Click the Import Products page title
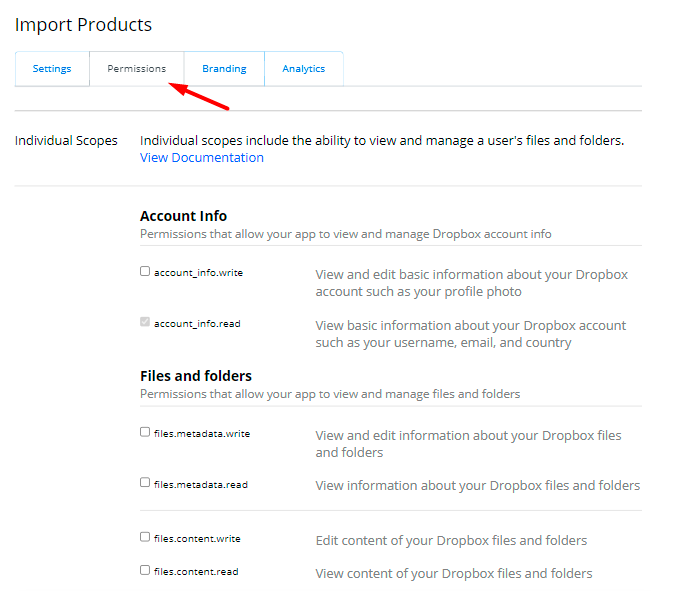Screen dimensions: 685x596 click(x=83, y=25)
